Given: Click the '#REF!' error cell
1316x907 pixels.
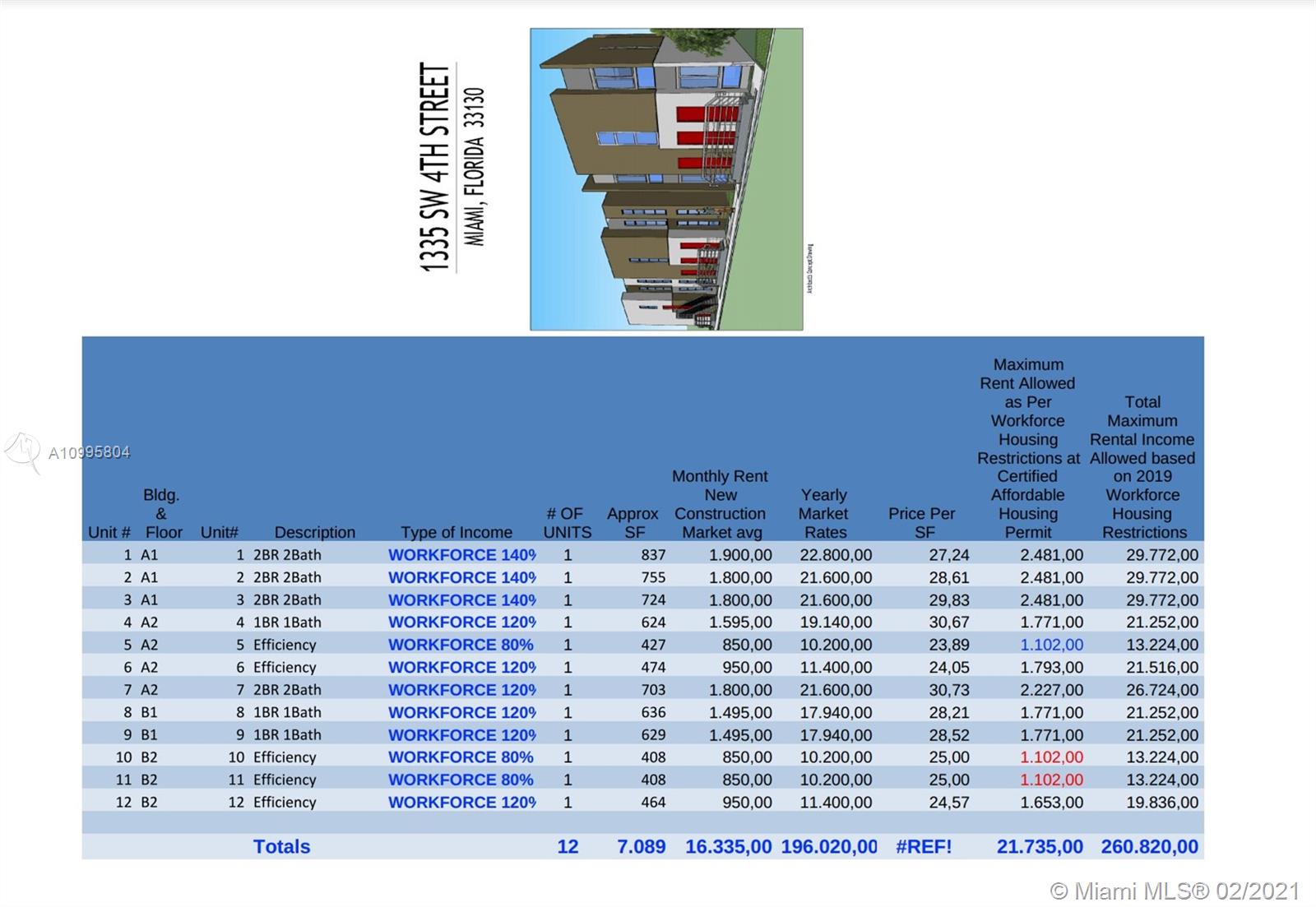Looking at the screenshot, I should coord(924,847).
